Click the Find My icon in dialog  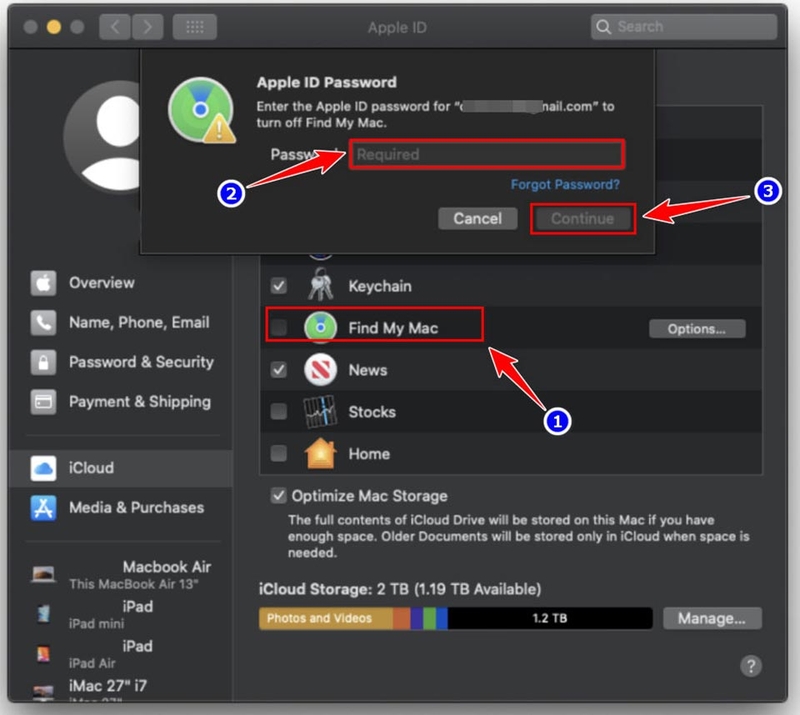[x=202, y=110]
